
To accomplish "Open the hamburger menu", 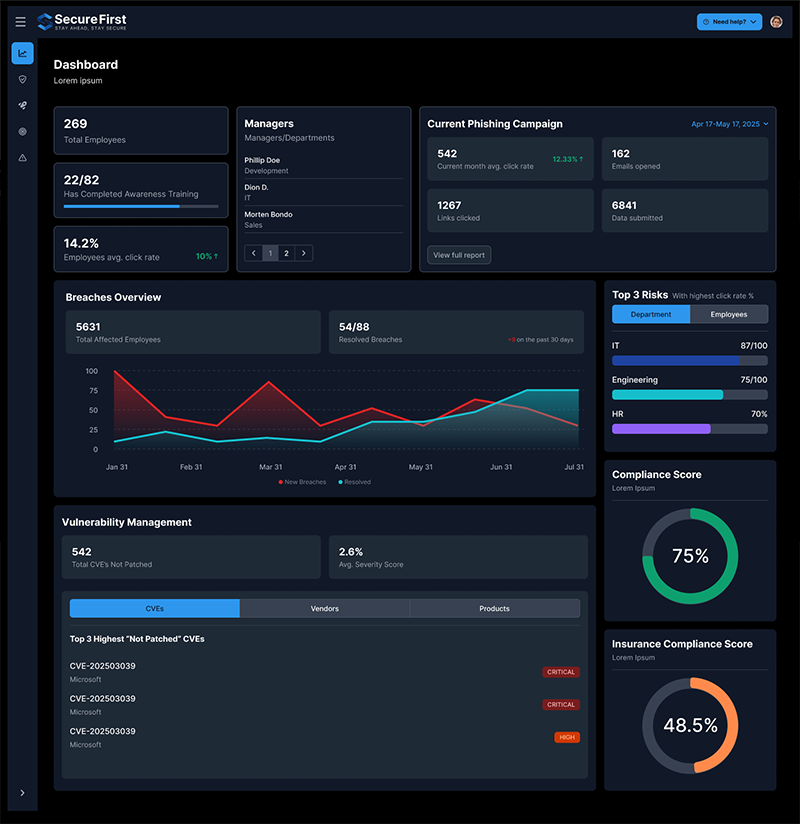I will 21,22.
